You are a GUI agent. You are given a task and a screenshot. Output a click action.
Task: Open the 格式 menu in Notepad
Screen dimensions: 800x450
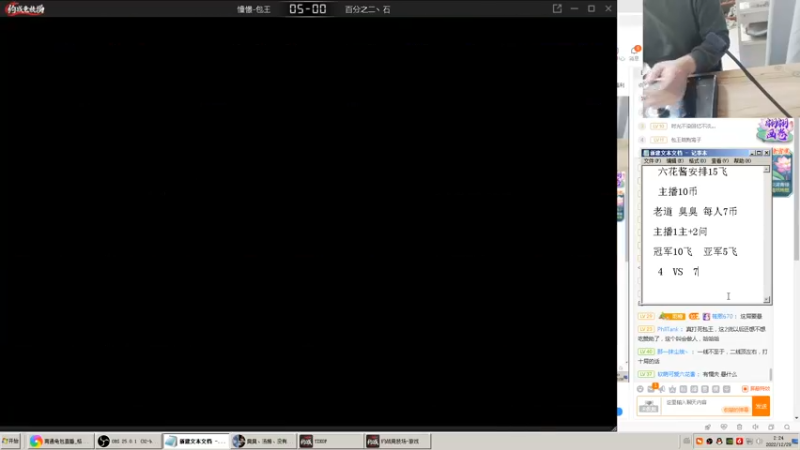[x=697, y=161]
